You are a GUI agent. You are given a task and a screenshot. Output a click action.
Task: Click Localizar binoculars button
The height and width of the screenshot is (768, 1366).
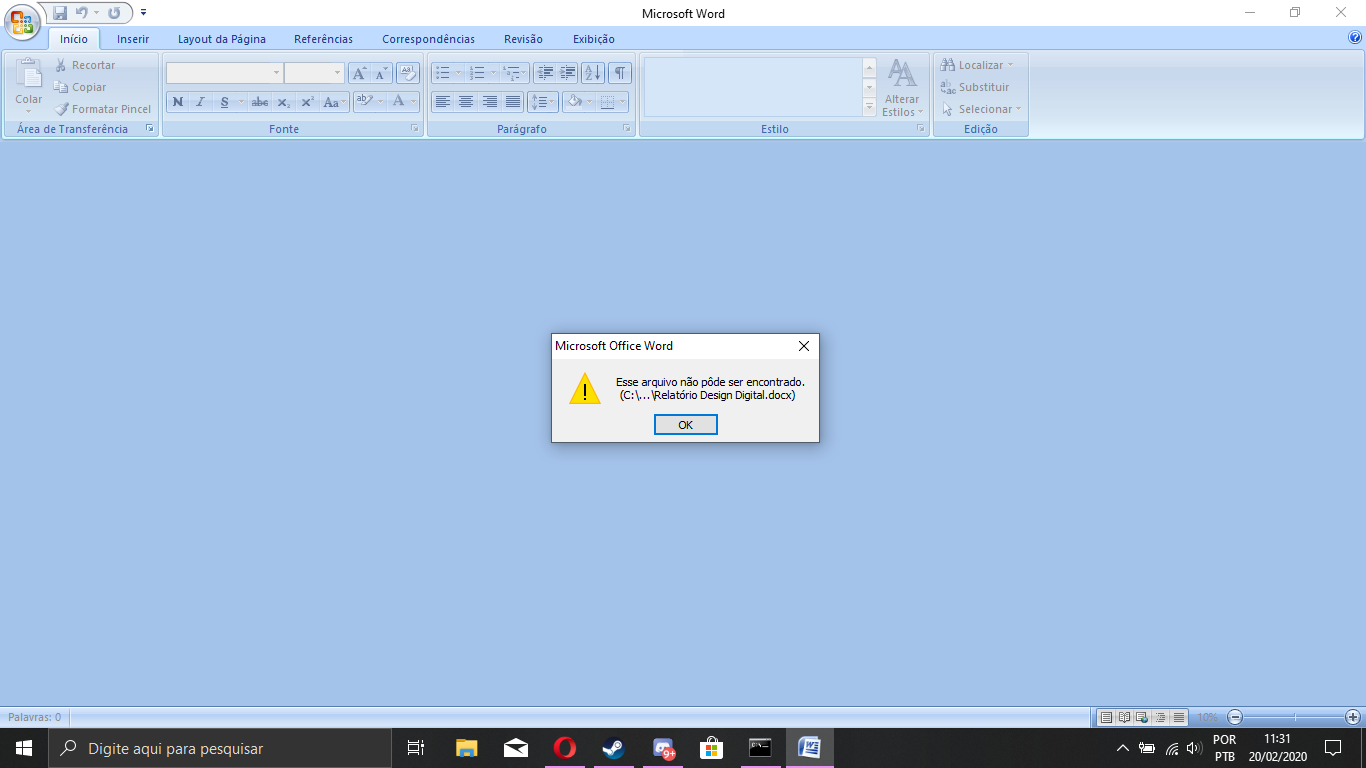[977, 65]
